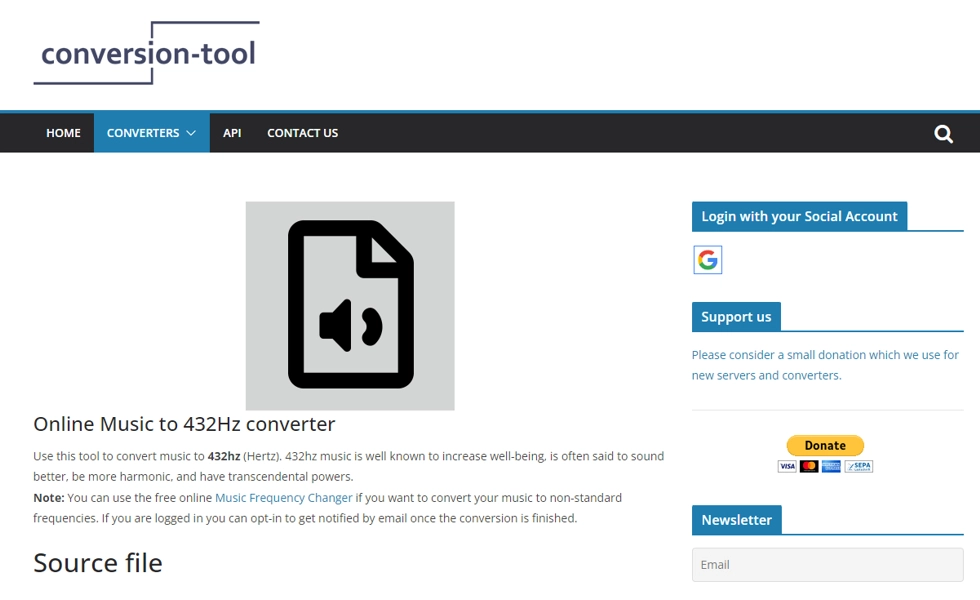Click the CONVERTERS menu label
Image resolution: width=980 pixels, height=600 pixels.
click(143, 132)
